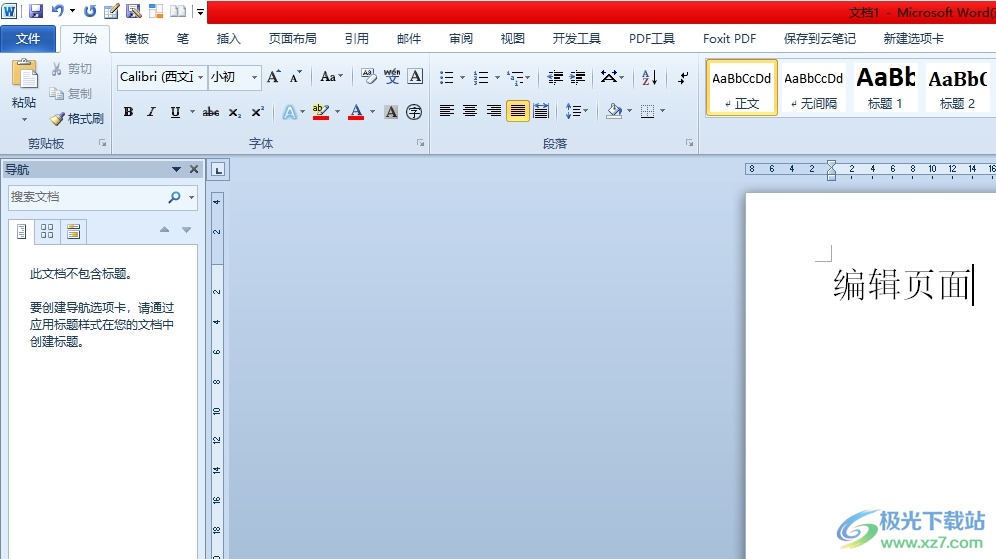The width and height of the screenshot is (996, 559).
Task: Undo the last action
Action: point(57,11)
